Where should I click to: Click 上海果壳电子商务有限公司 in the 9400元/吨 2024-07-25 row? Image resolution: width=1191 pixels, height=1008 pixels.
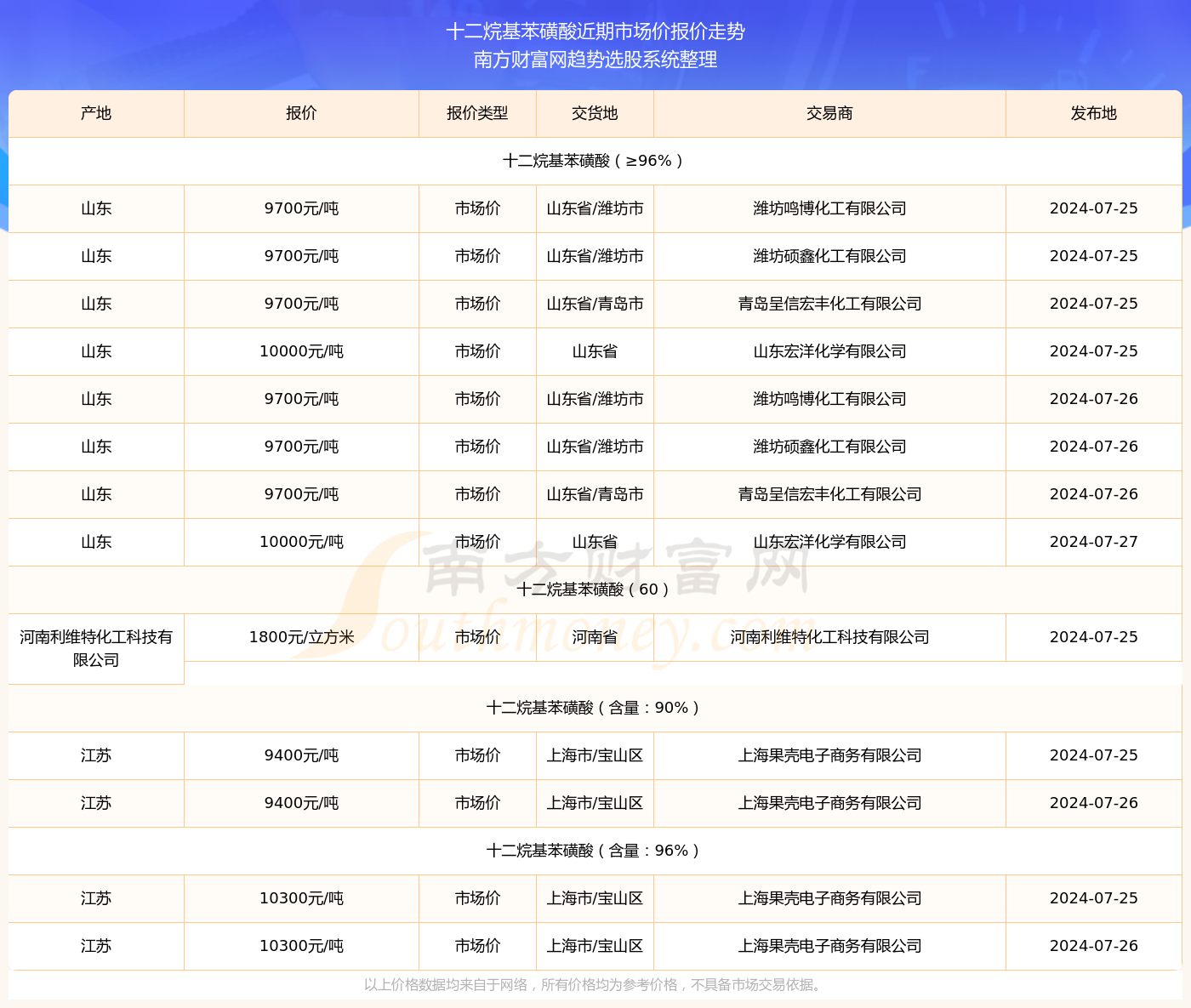pyautogui.click(x=829, y=755)
